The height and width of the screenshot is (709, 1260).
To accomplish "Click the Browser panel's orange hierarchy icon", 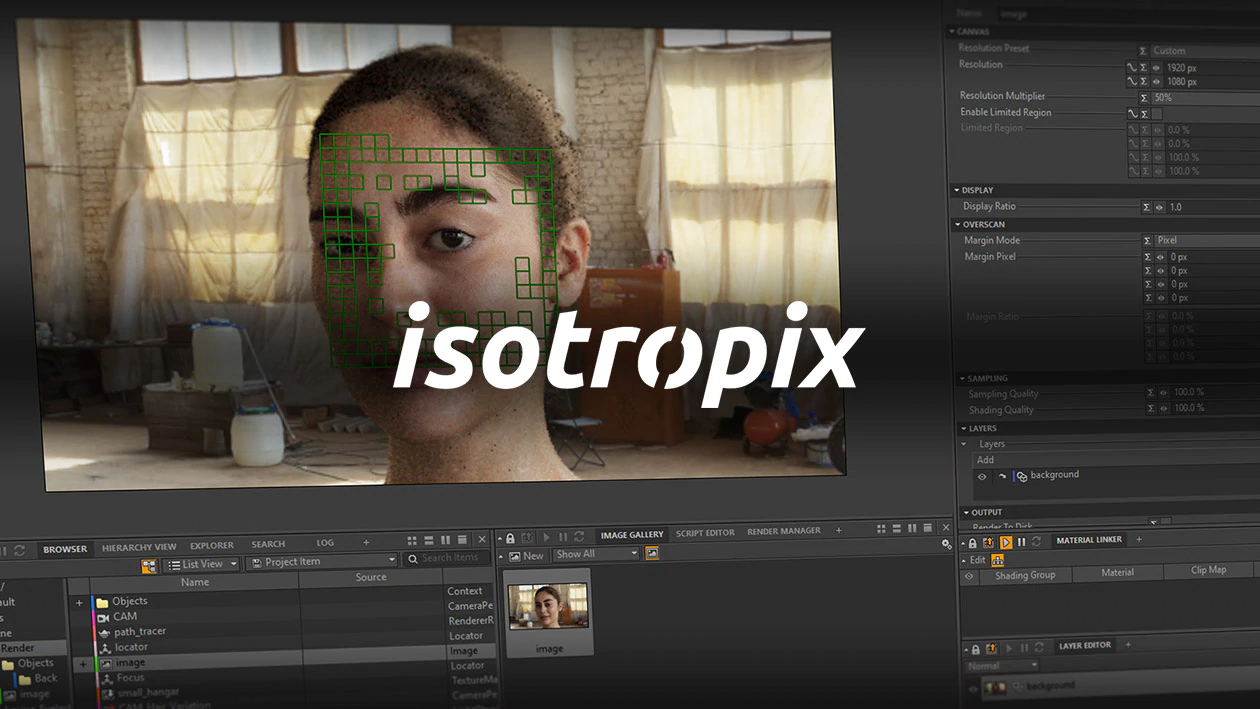I will coord(149,565).
